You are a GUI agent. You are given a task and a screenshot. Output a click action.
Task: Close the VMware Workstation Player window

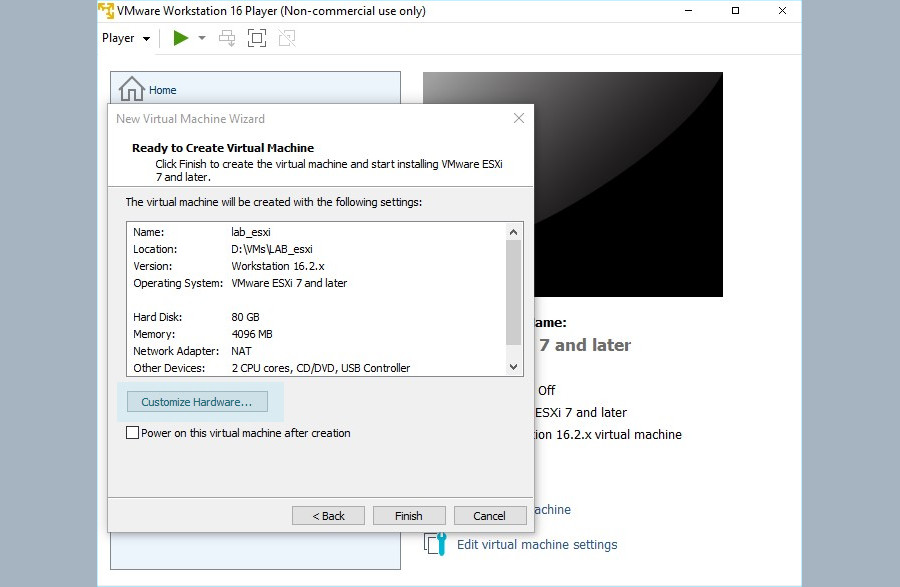pyautogui.click(x=782, y=10)
